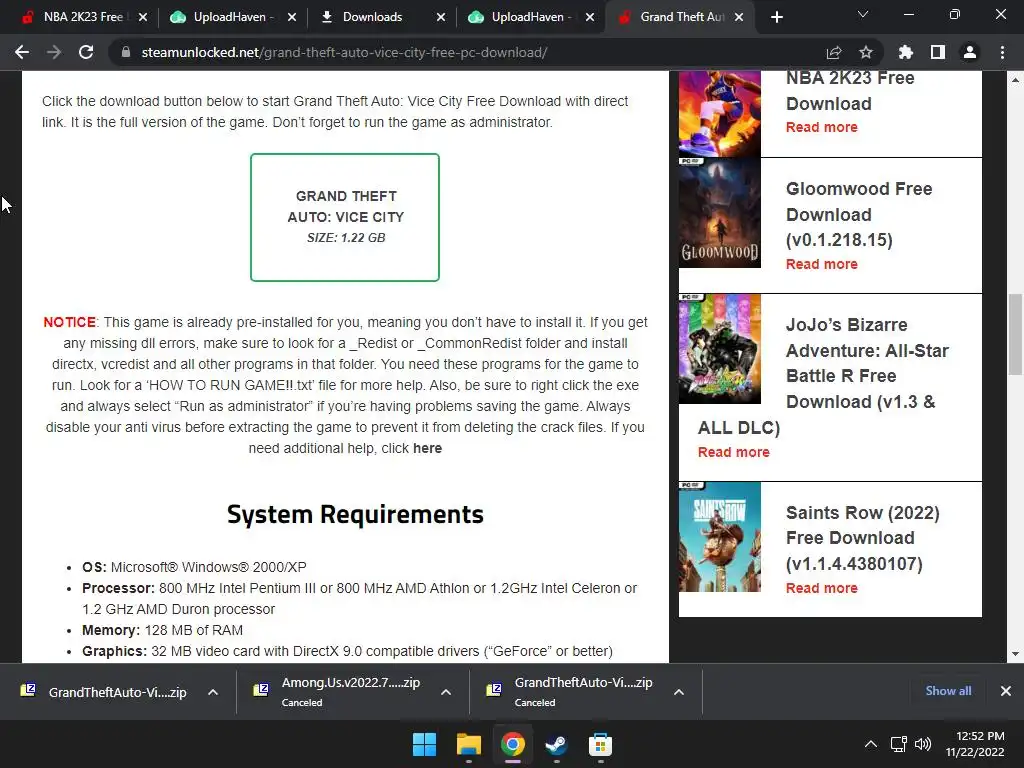Click the scrollbar down arrow
Image resolution: width=1024 pixels, height=768 pixels.
(1015, 654)
